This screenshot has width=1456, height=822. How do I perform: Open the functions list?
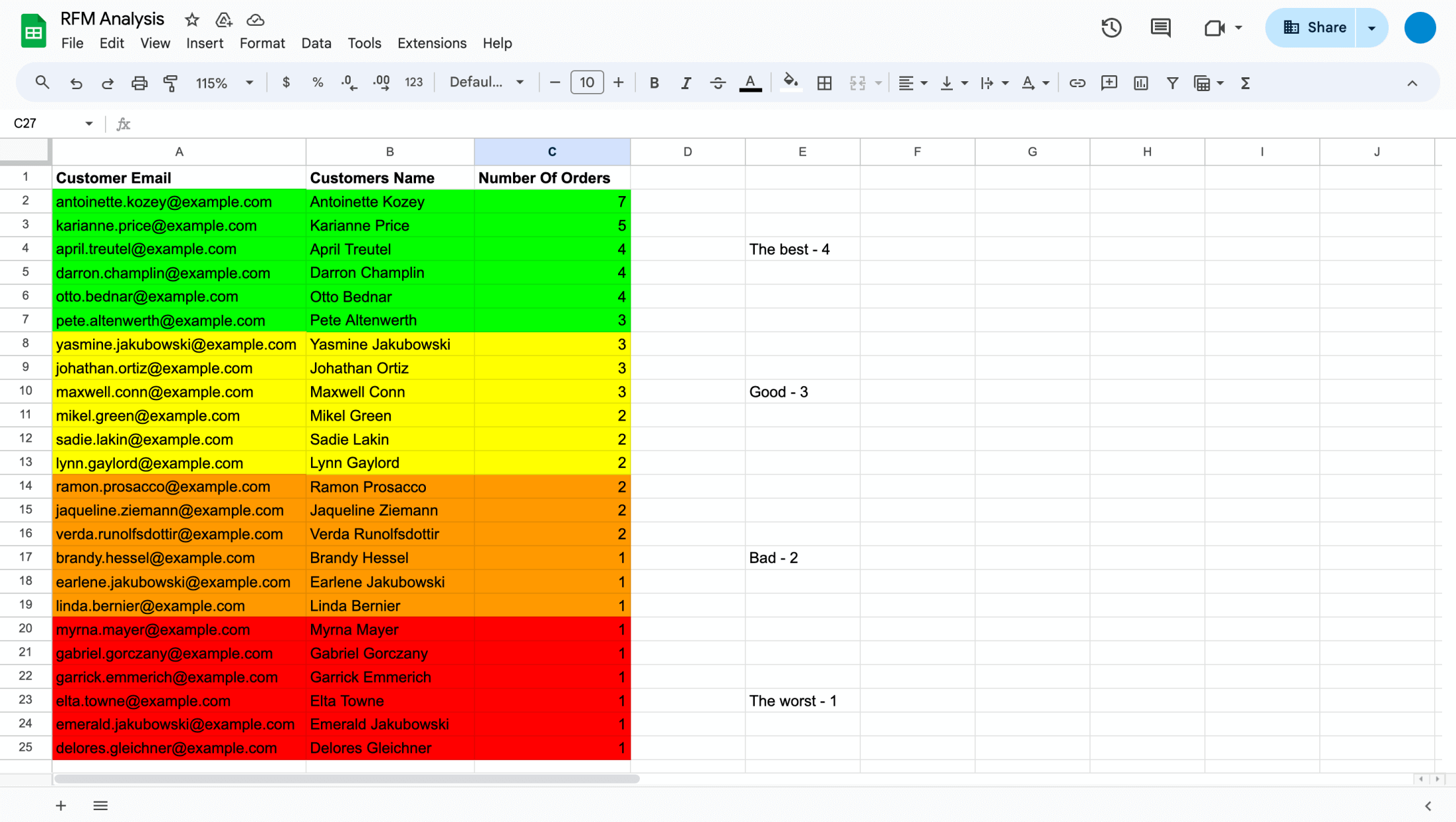1245,83
